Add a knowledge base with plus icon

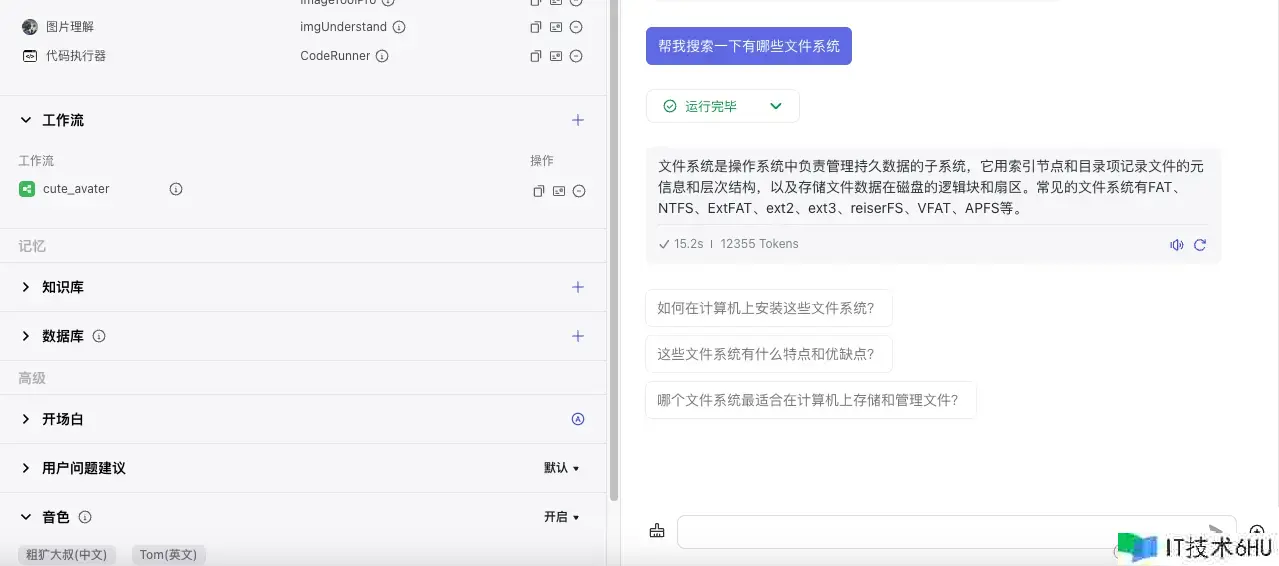coord(577,287)
